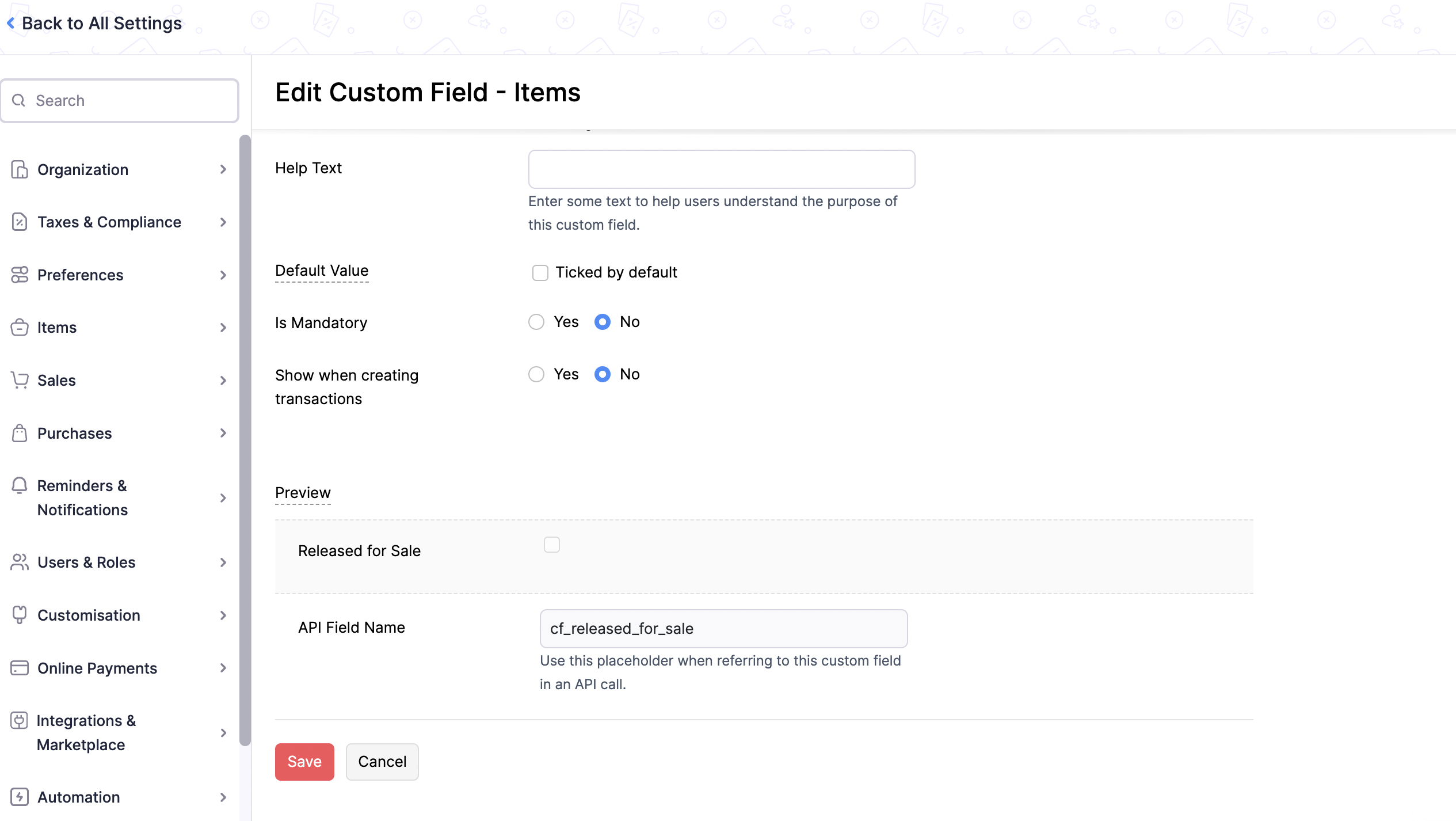The image size is (1456, 821).
Task: Expand the Preferences chevron
Action: point(223,275)
